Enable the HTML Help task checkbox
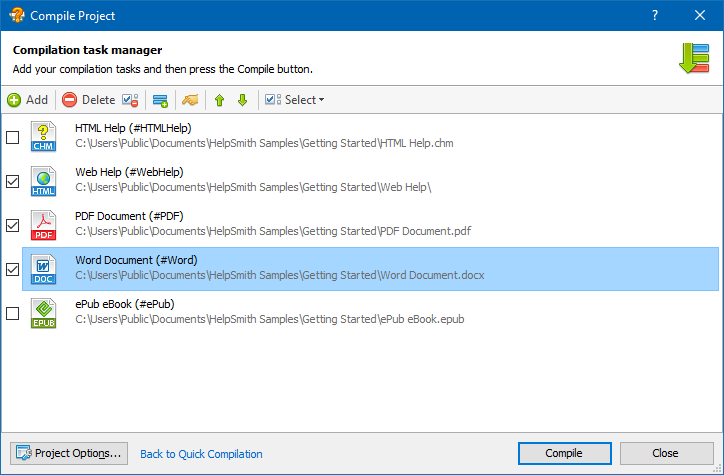724x475 pixels. point(13,137)
